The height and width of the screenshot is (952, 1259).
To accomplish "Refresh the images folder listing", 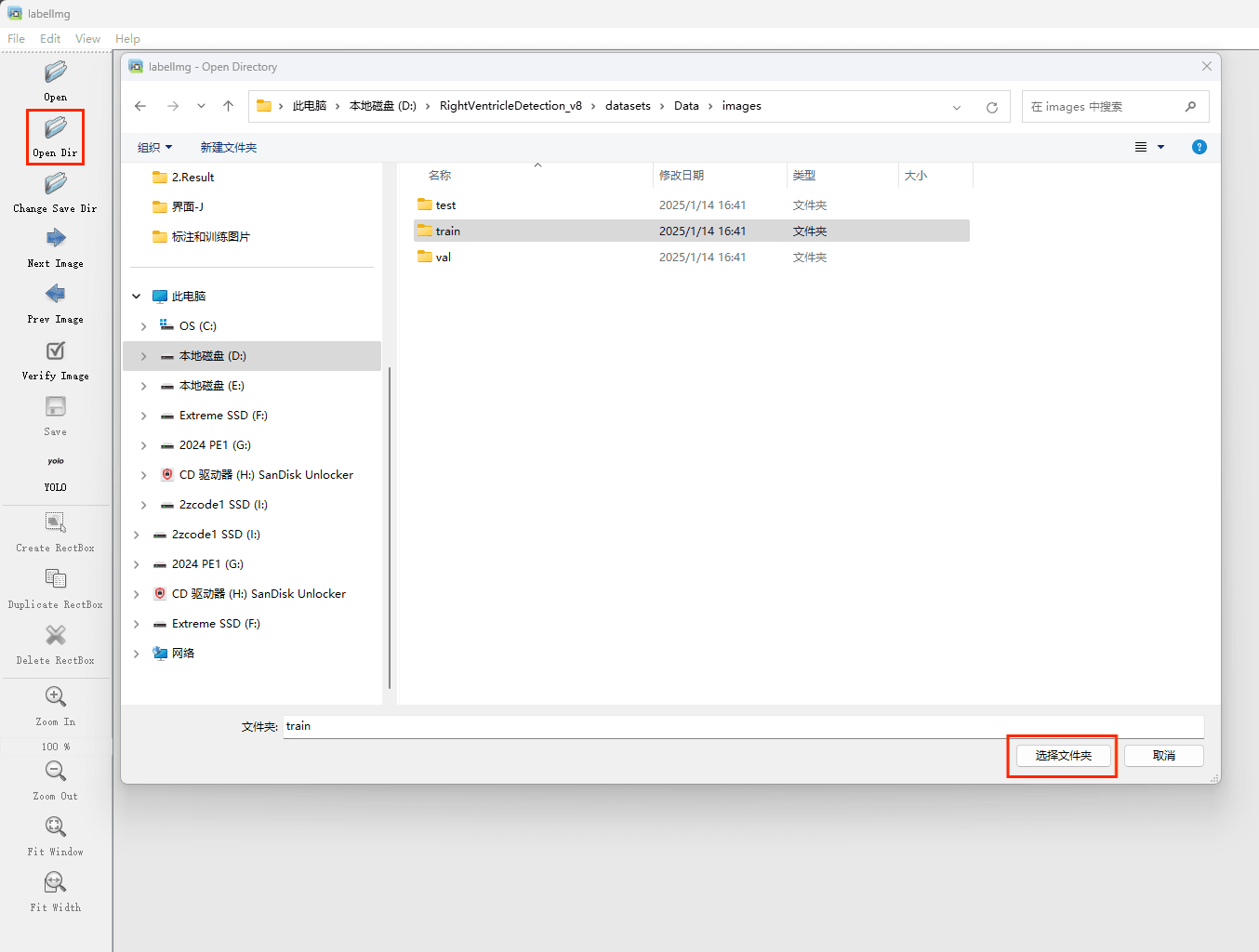I will pos(992,107).
